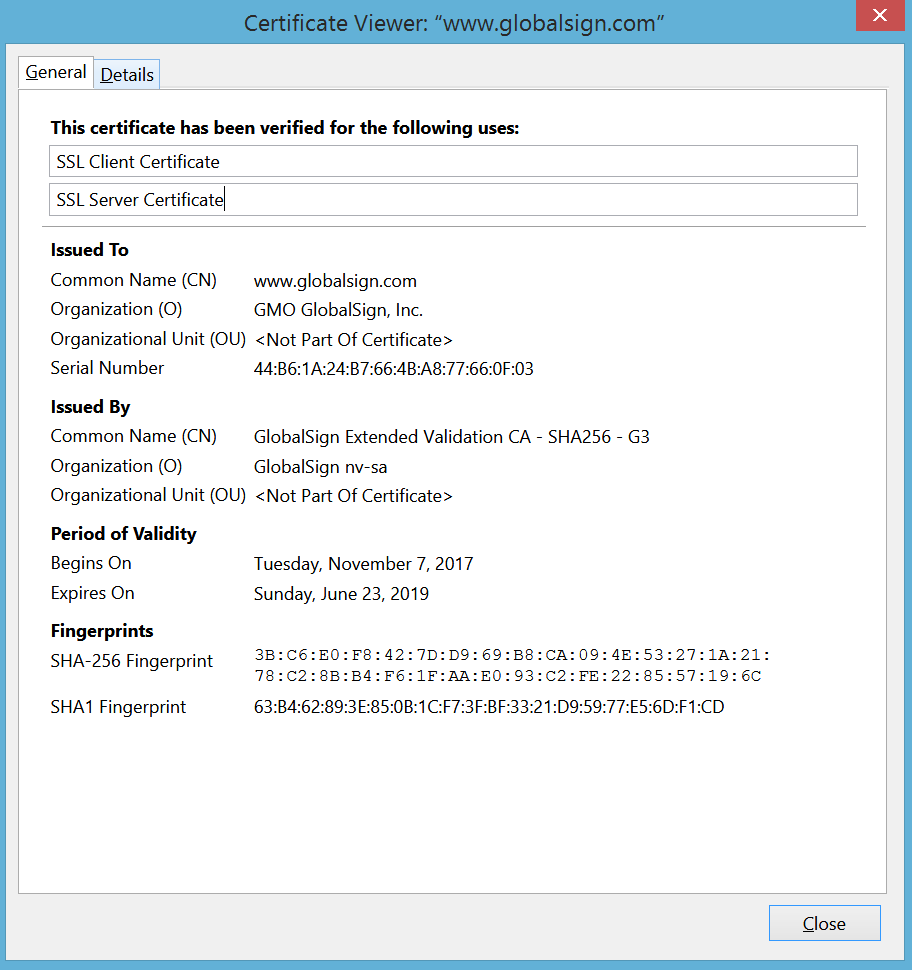Click the GlobalSign Extended Validation CA name
Screen dimensions: 912x970
coord(451,436)
